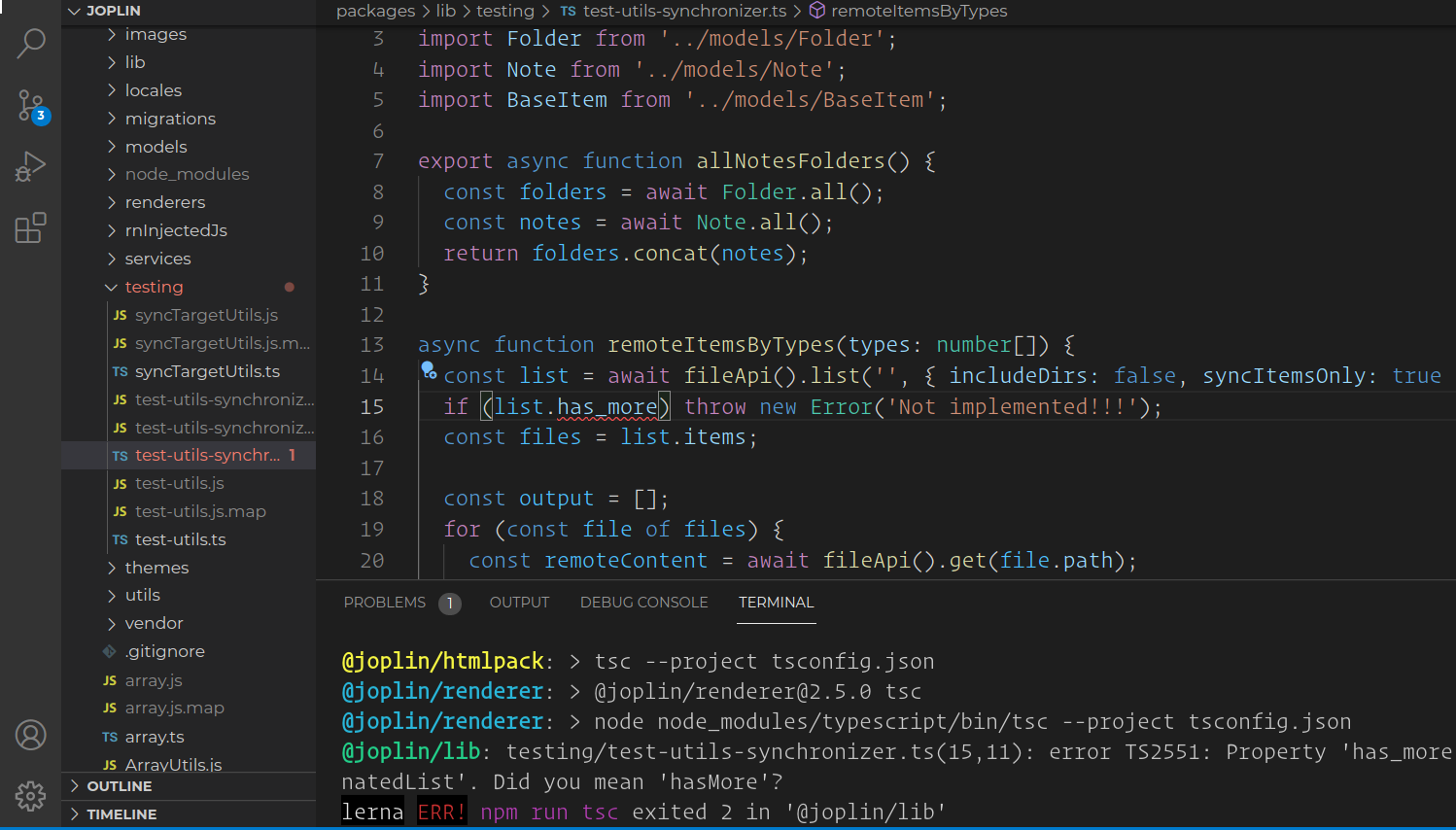Click the quick fix lightbulb on line 14
1456x830 pixels.
pyautogui.click(x=429, y=370)
